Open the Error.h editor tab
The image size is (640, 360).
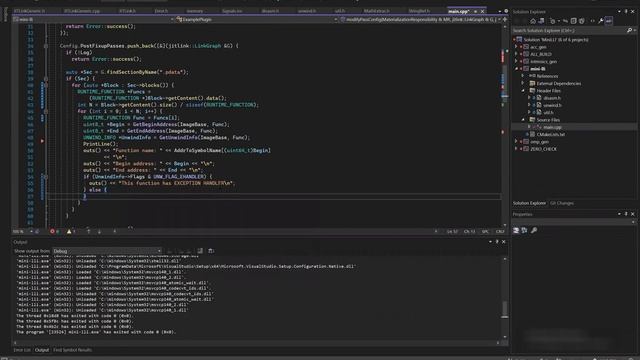[161, 11]
